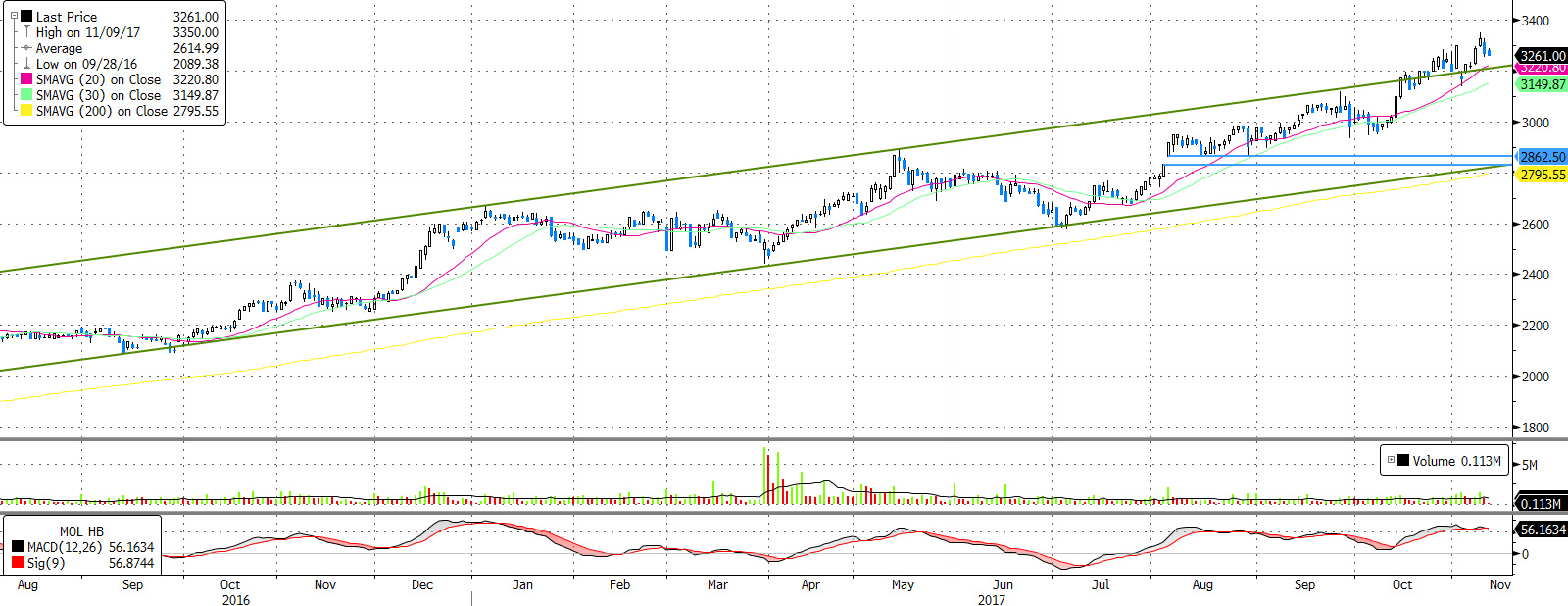Expand the Volume legend box
Viewport: 1568px width, 606px height.
point(1391,460)
